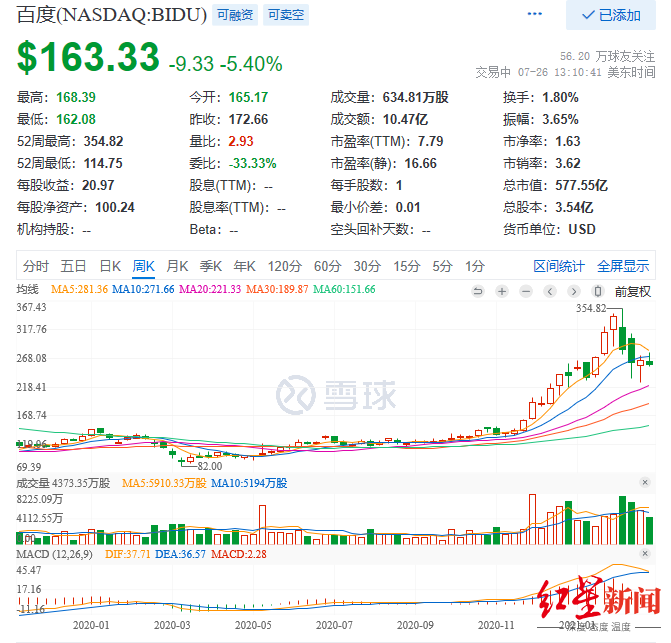Click the MA10:271.66 moving average label
This screenshot has width=671, height=643.
[x=143, y=290]
